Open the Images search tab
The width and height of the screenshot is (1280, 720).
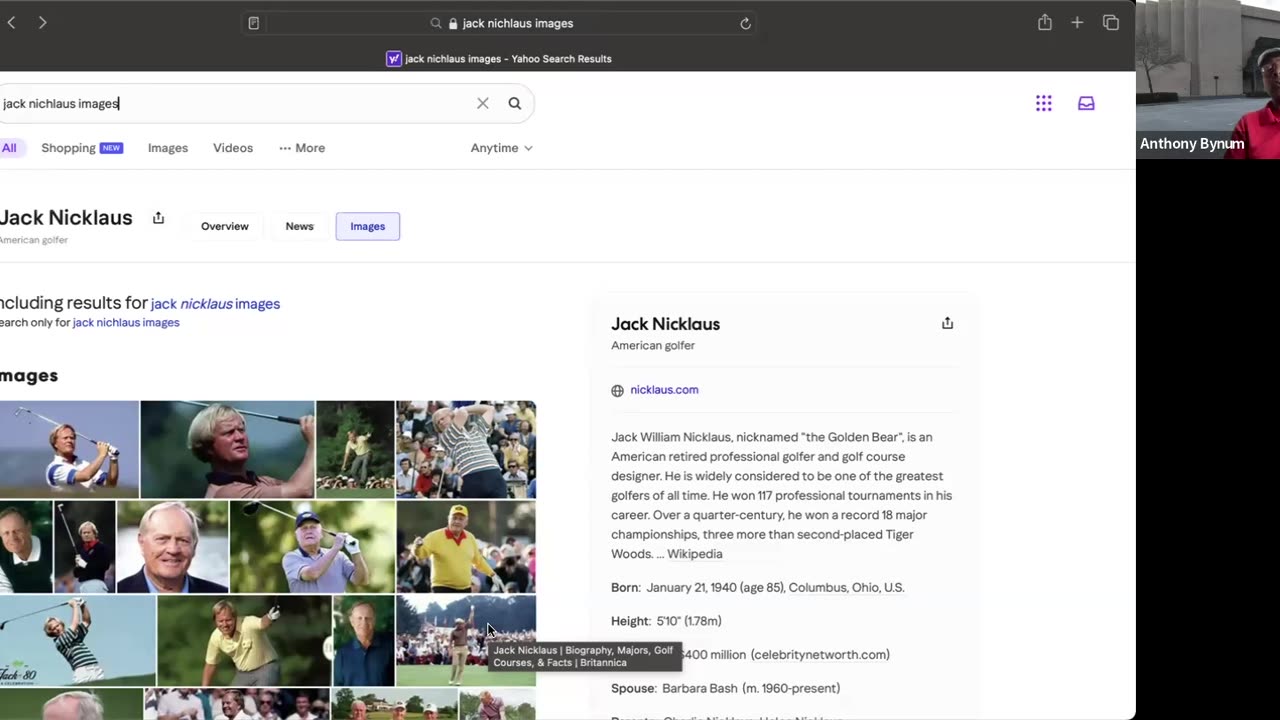168,148
